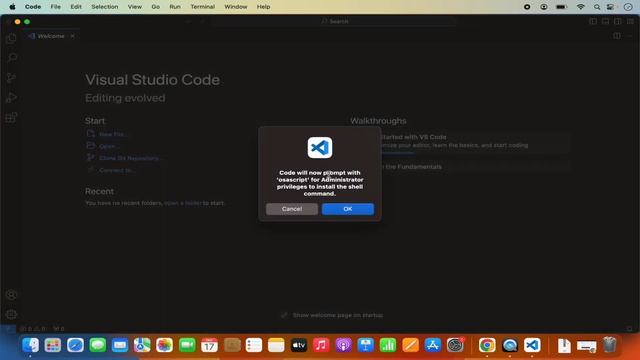Launch Safari from the Dock
Viewport: 640px width, 360px height.
[75, 345]
